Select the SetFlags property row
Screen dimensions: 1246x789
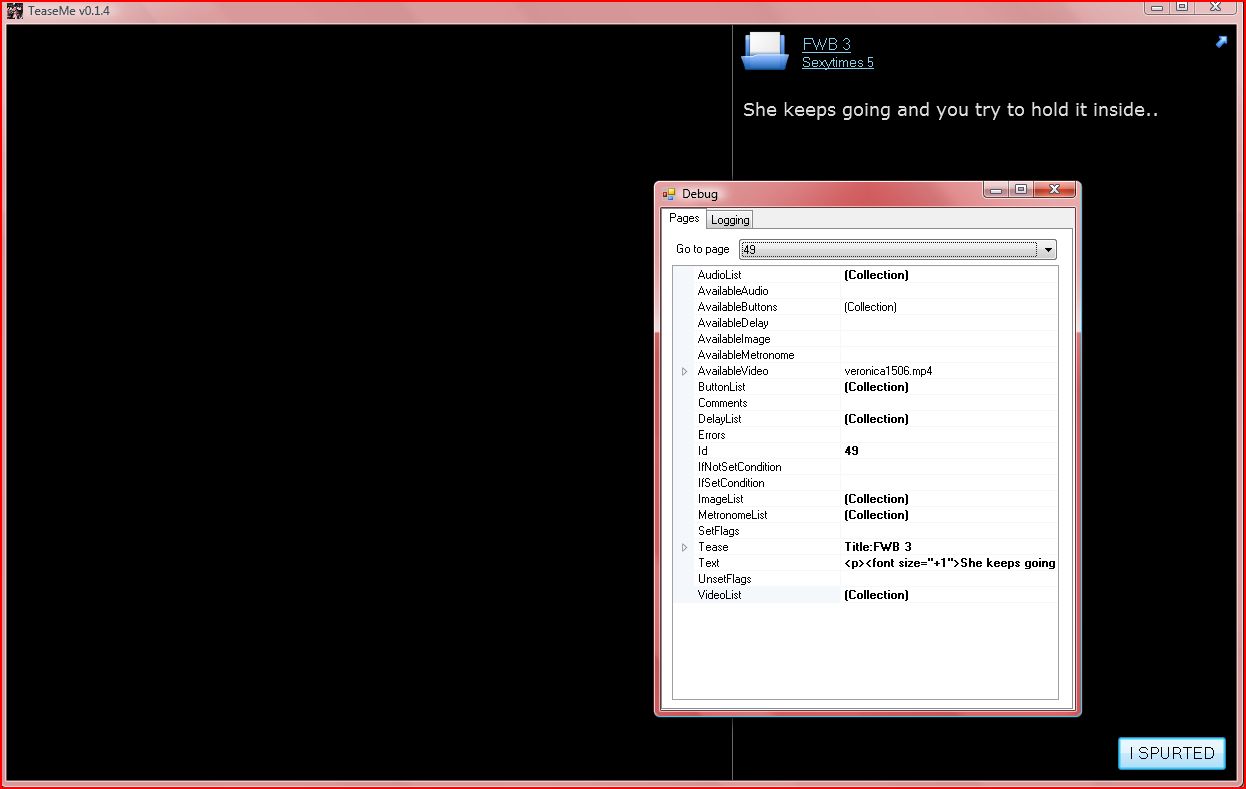click(x=865, y=531)
